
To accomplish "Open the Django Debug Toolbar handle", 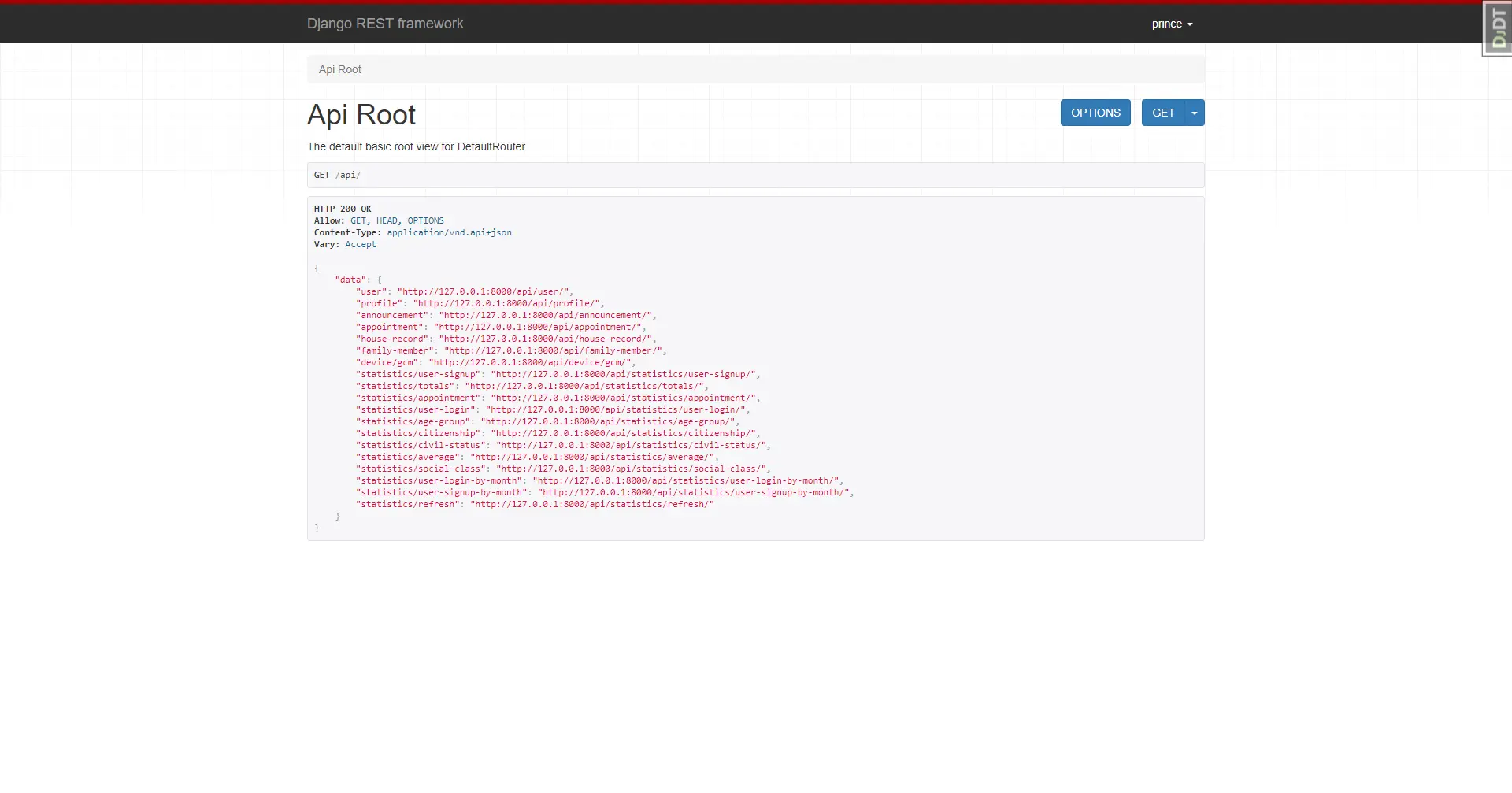I will [x=1497, y=29].
